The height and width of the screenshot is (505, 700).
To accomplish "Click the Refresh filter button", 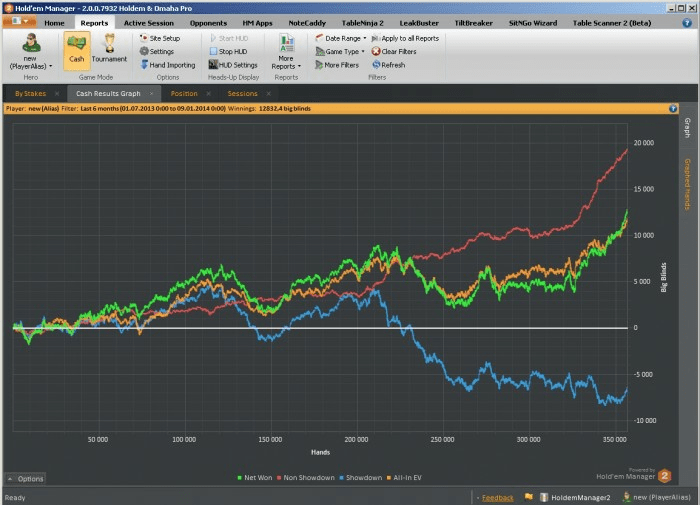I will [x=389, y=65].
